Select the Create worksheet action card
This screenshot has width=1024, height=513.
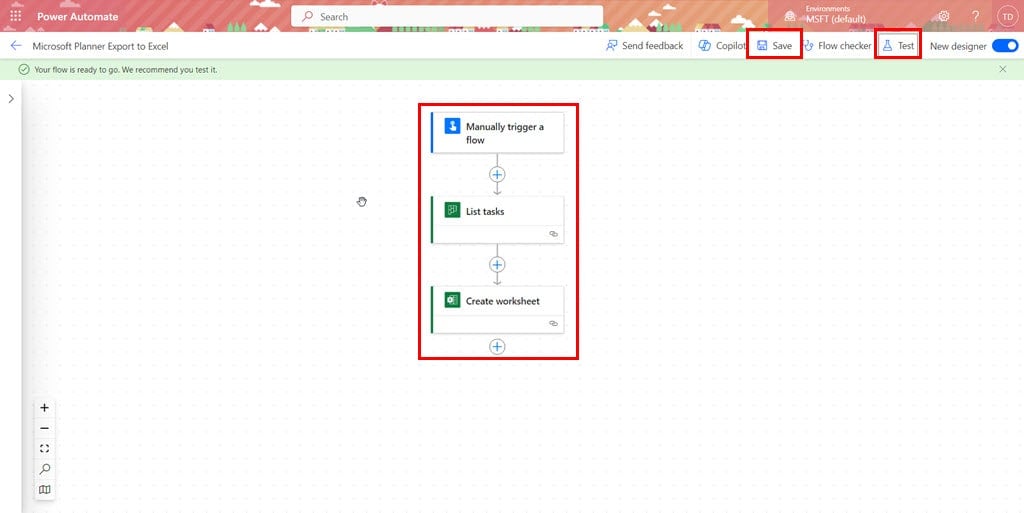tap(498, 309)
